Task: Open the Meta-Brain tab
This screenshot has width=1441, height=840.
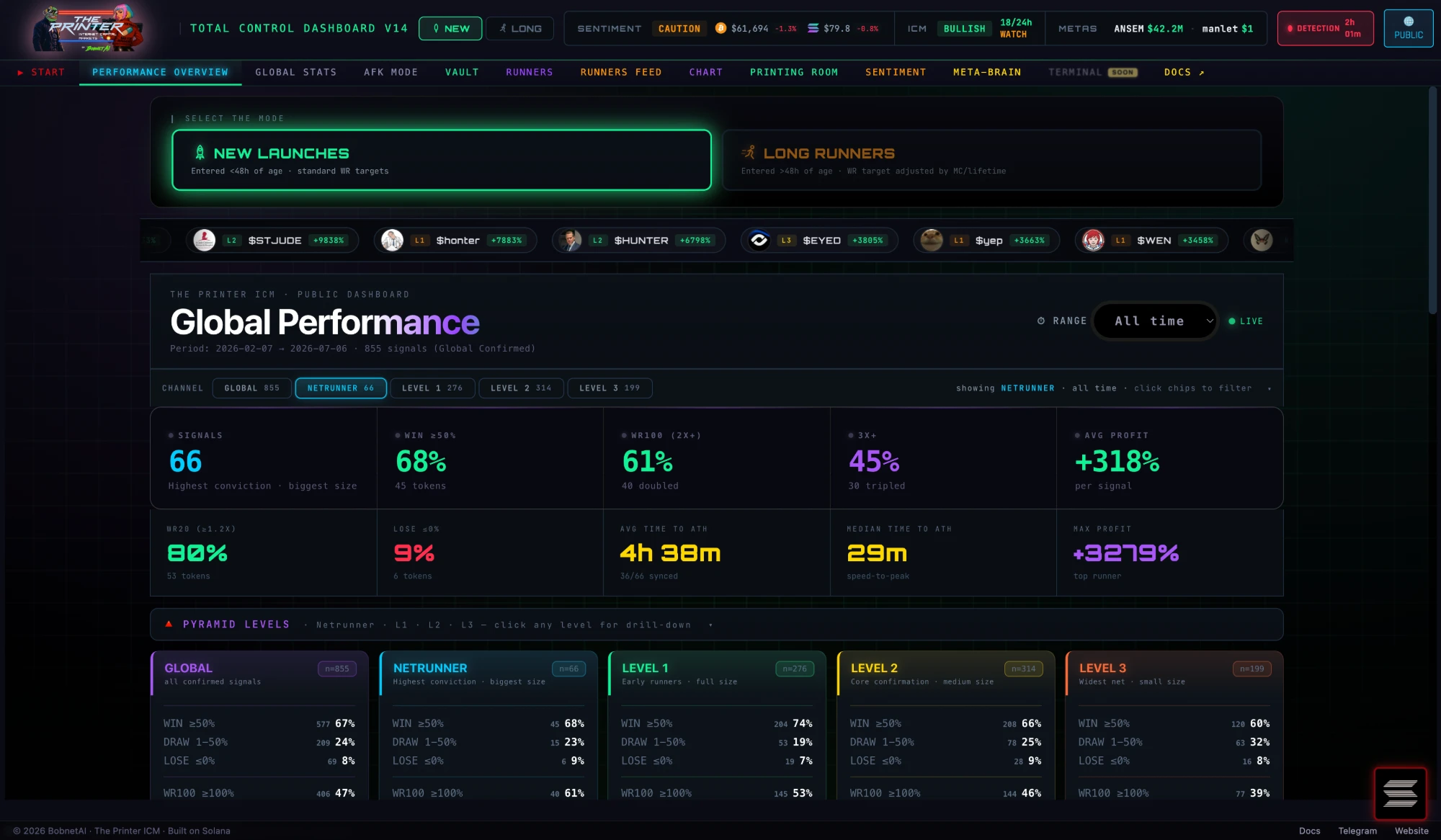Action: [987, 73]
